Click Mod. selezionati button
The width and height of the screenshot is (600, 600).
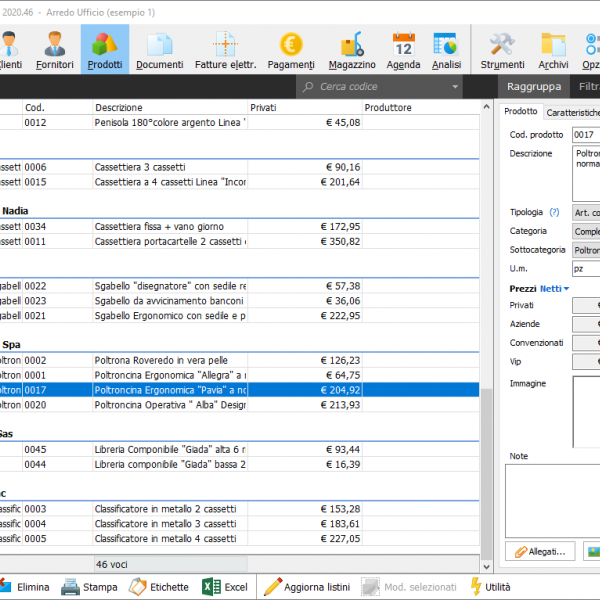(409, 587)
